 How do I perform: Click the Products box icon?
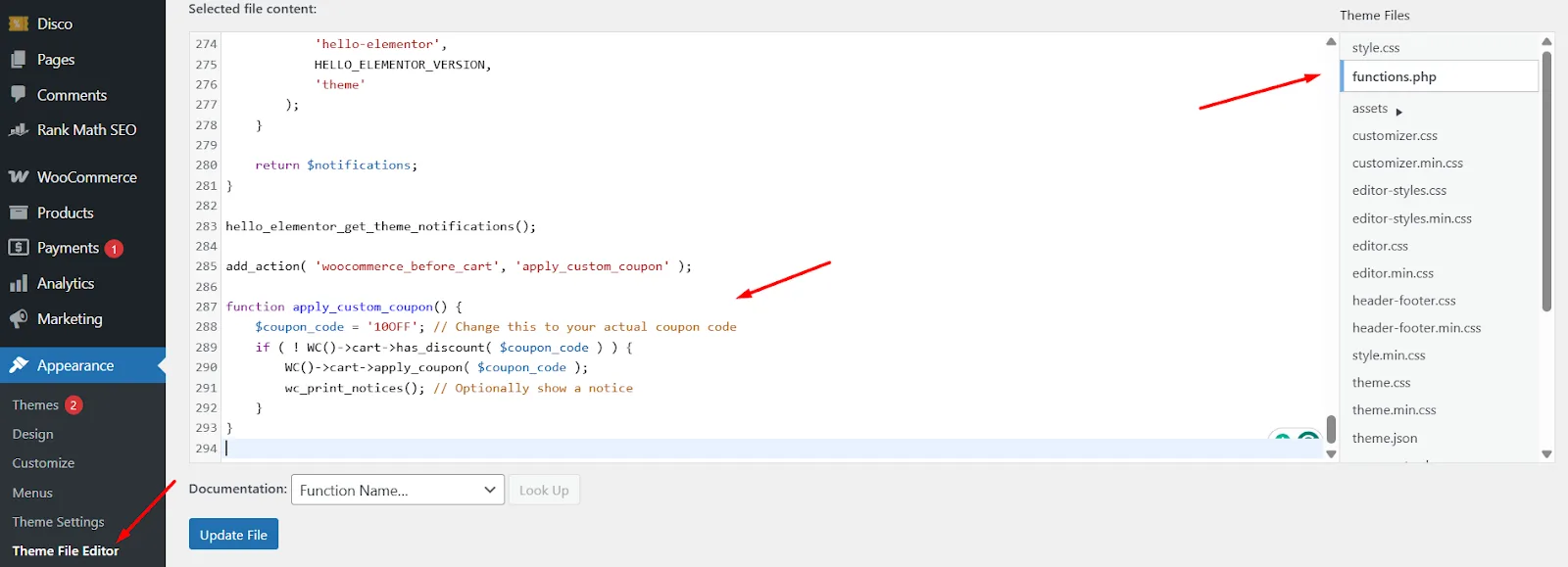click(19, 213)
